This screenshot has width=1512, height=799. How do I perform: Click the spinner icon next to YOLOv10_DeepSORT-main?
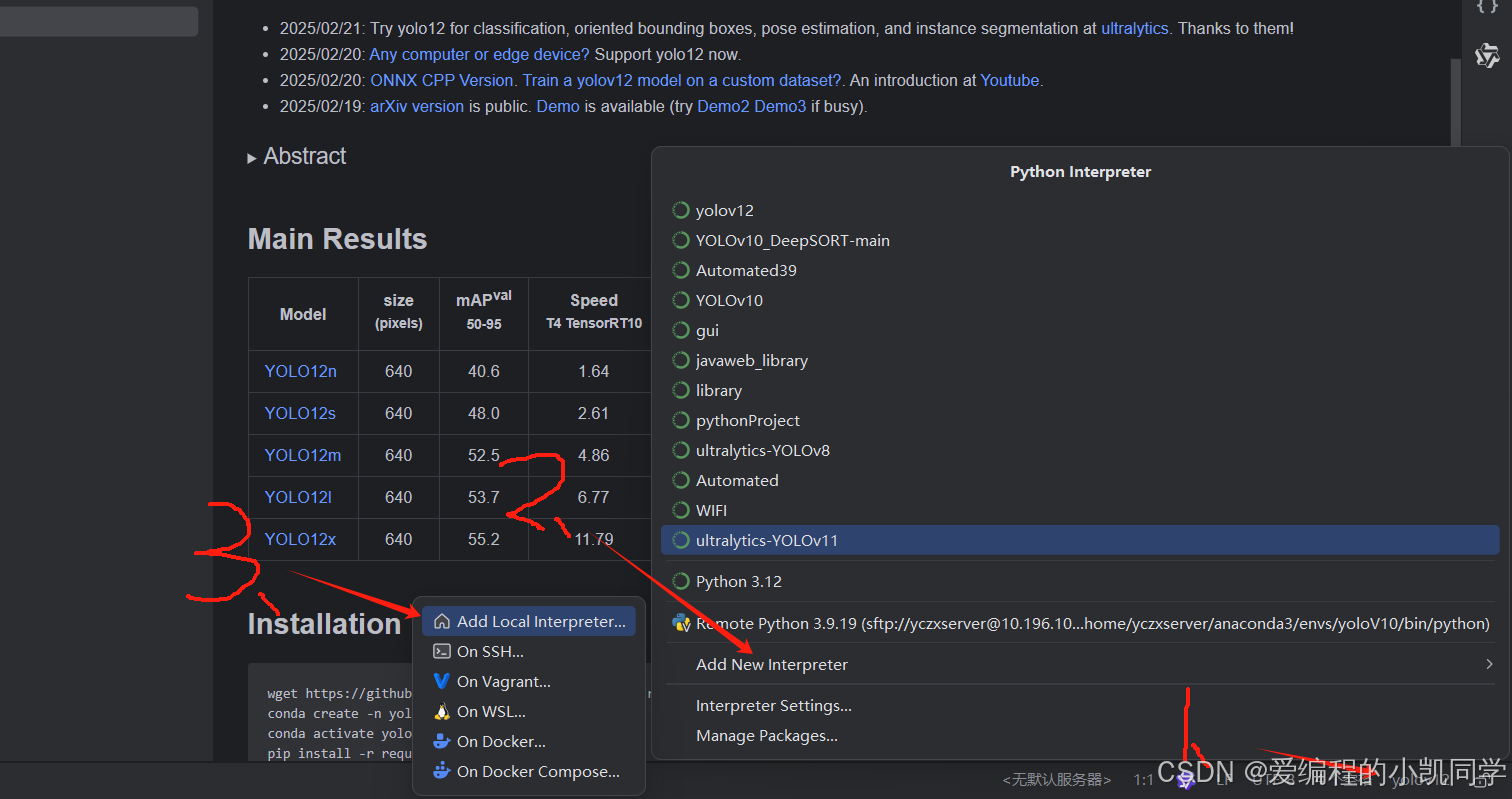click(x=681, y=240)
